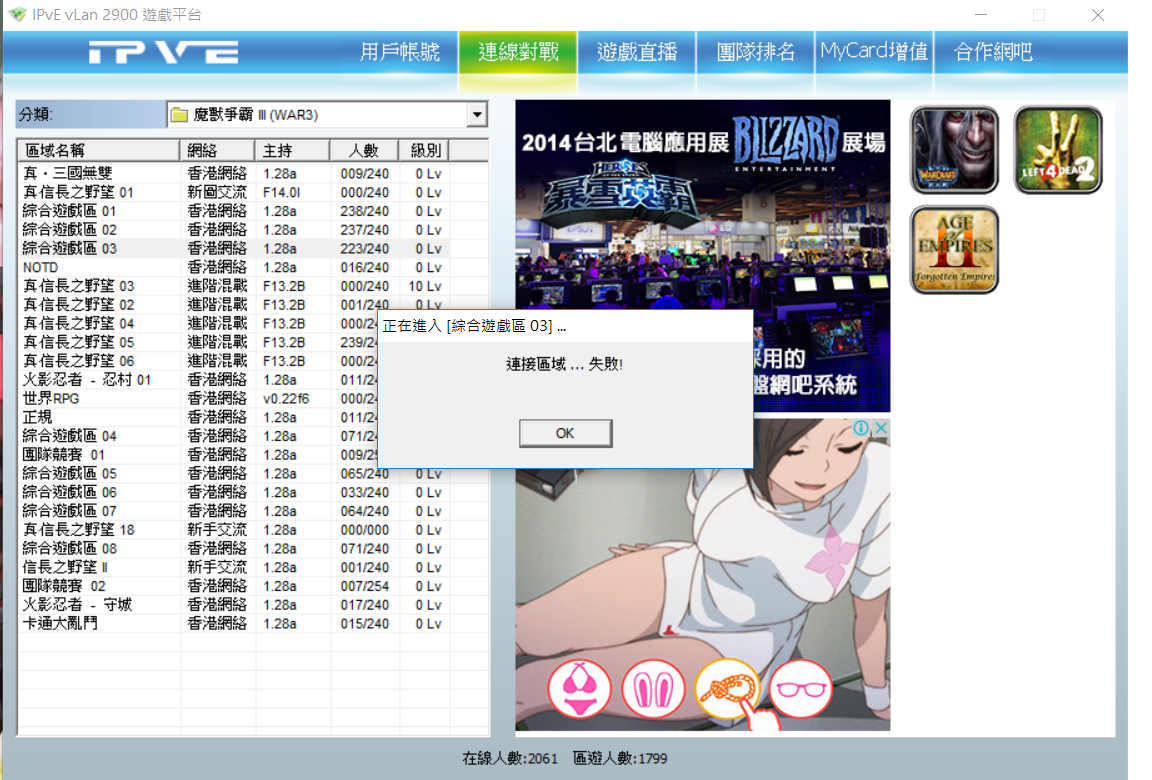This screenshot has width=1152, height=780.
Task: Open the MyCard增值 tab
Action: 874,52
